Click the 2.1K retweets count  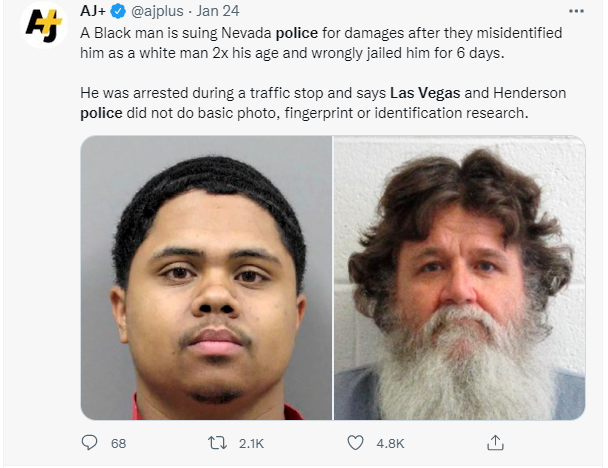(251, 443)
